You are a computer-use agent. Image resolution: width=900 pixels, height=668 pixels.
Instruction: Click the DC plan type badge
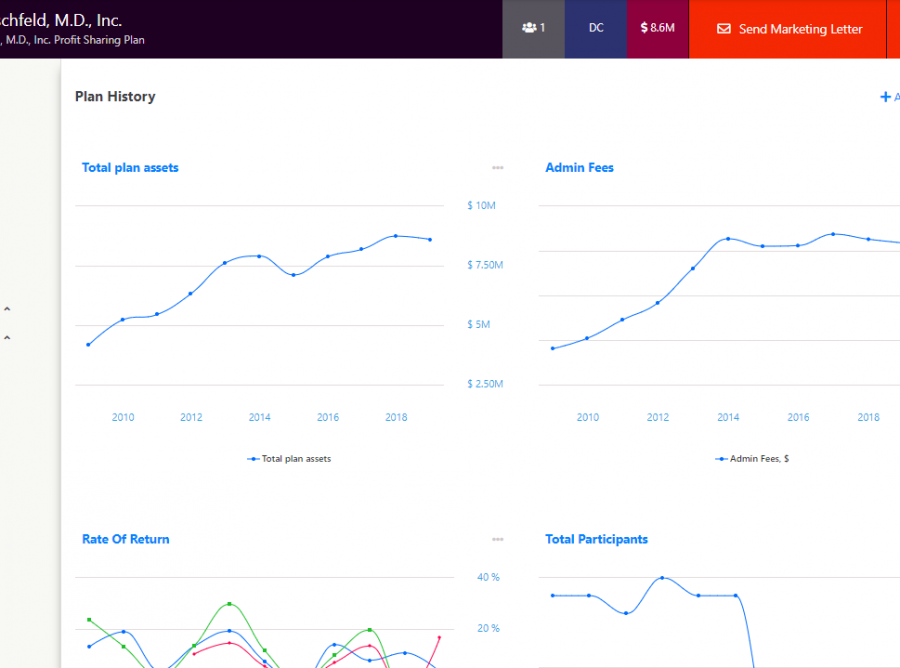pyautogui.click(x=596, y=28)
